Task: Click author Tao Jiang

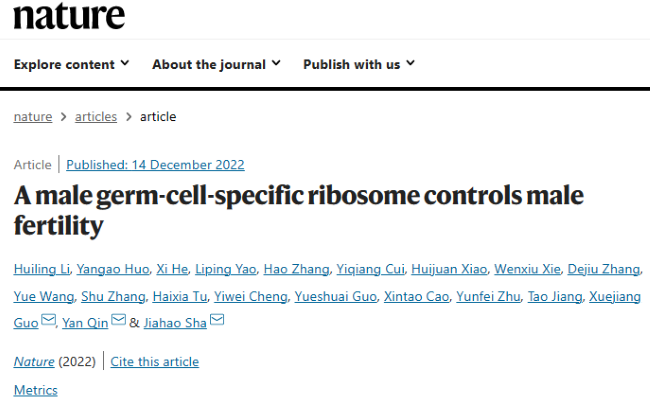Action: click(555, 296)
